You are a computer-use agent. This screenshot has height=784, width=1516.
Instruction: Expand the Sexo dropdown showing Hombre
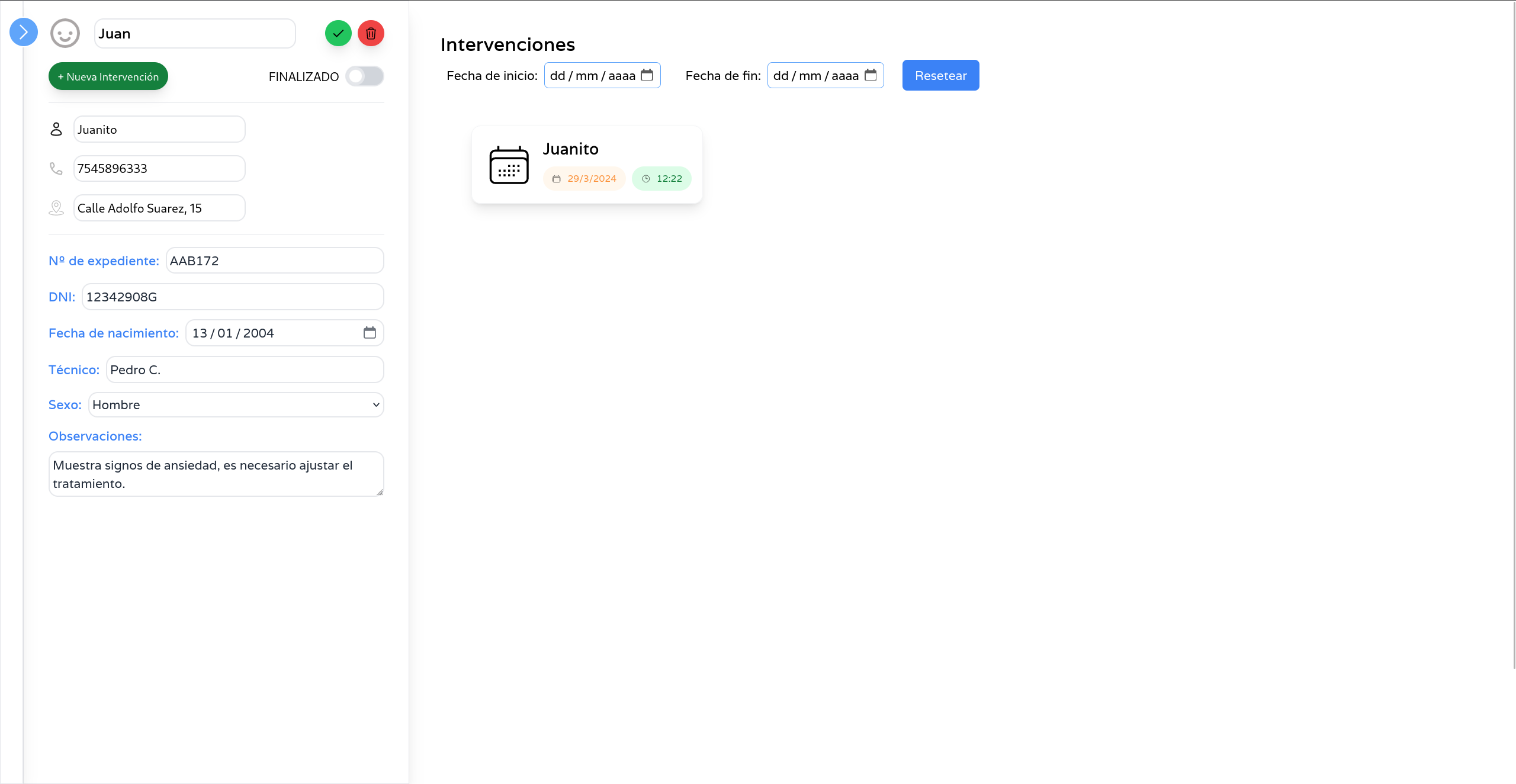pyautogui.click(x=236, y=405)
